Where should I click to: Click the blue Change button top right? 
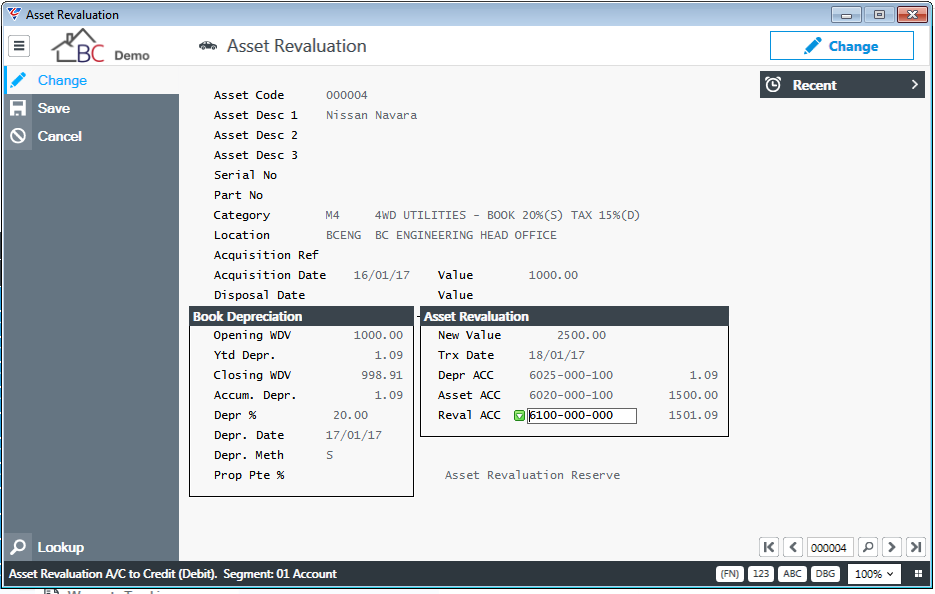pyautogui.click(x=841, y=46)
